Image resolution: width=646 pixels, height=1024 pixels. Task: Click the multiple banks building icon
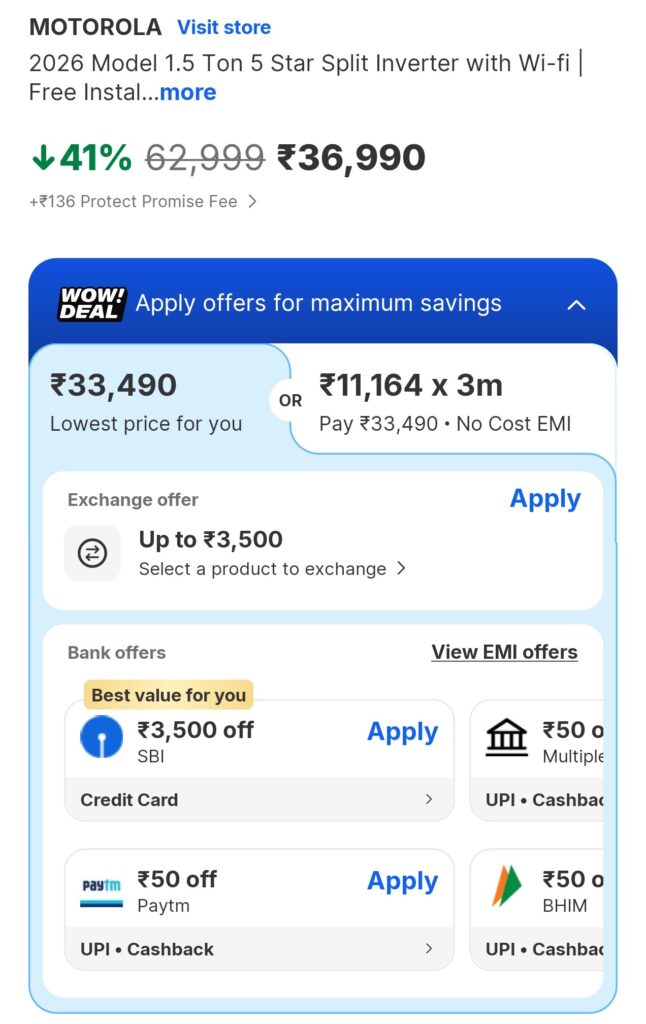tap(507, 738)
